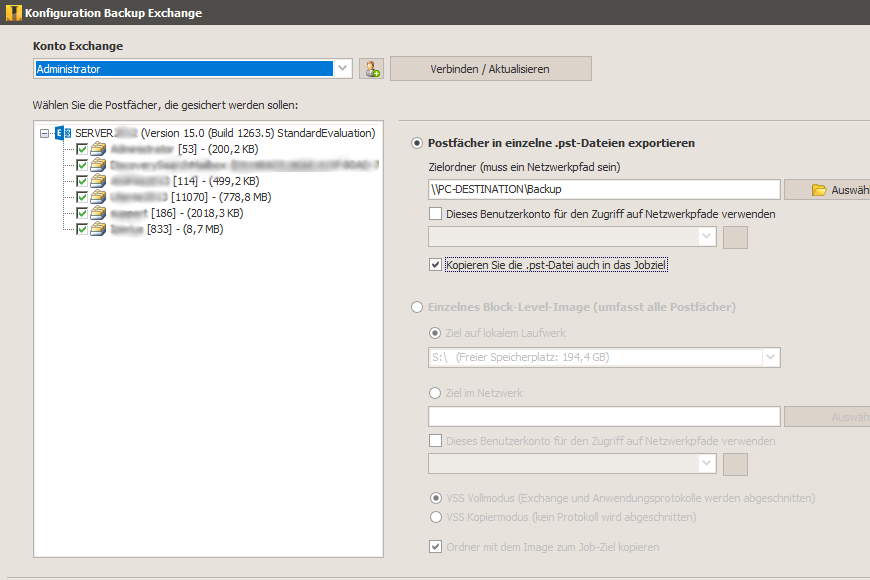Check user account option under 'Ziel im Netzwerk'
Screen dimensions: 870x580
(x=436, y=441)
